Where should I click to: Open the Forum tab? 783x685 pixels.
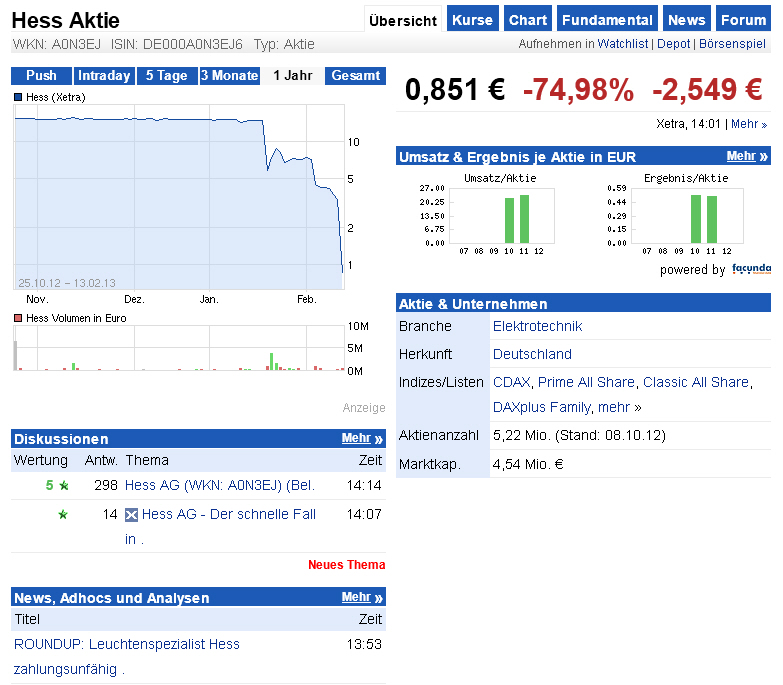[x=744, y=19]
